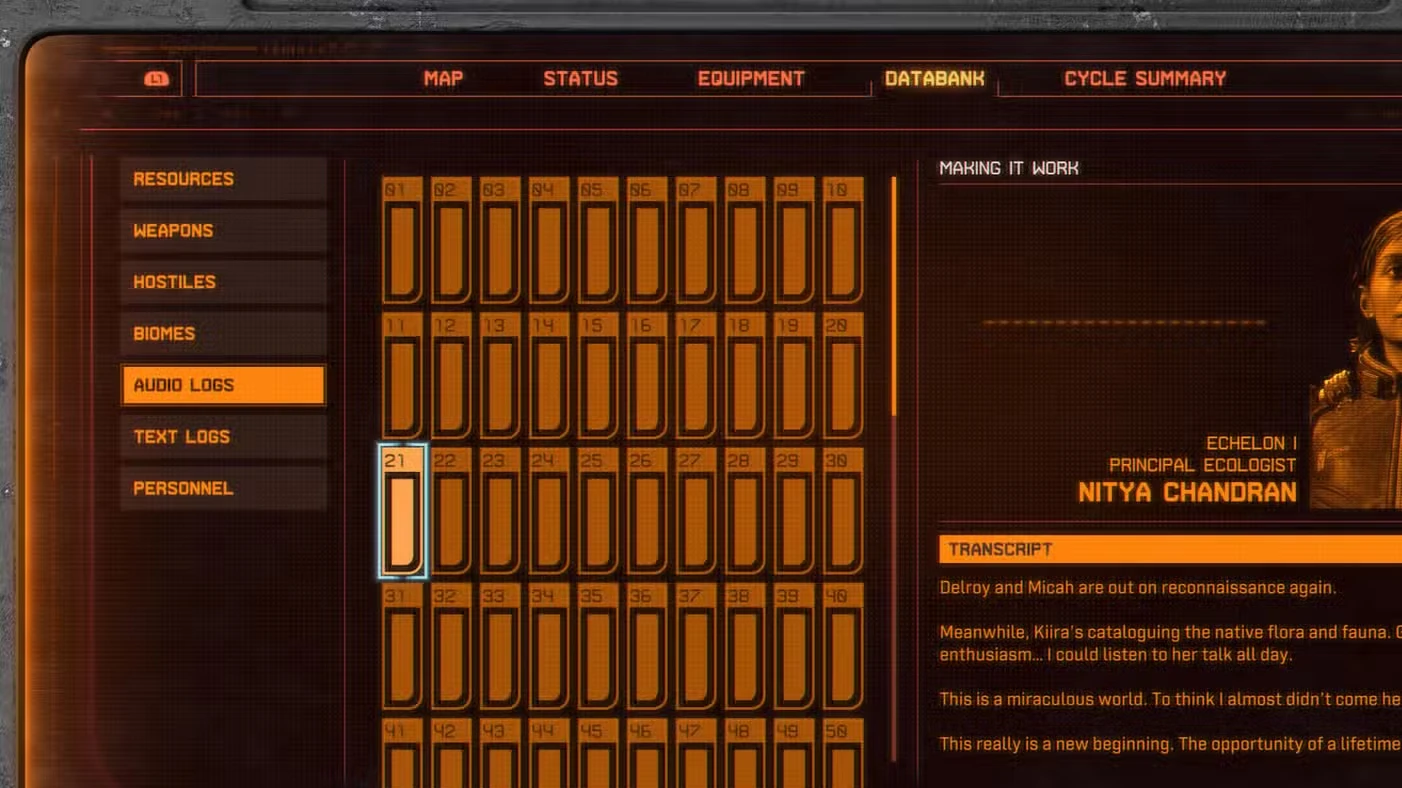Image resolution: width=1402 pixels, height=788 pixels.
Task: Pick audio log 37
Action: [x=697, y=647]
